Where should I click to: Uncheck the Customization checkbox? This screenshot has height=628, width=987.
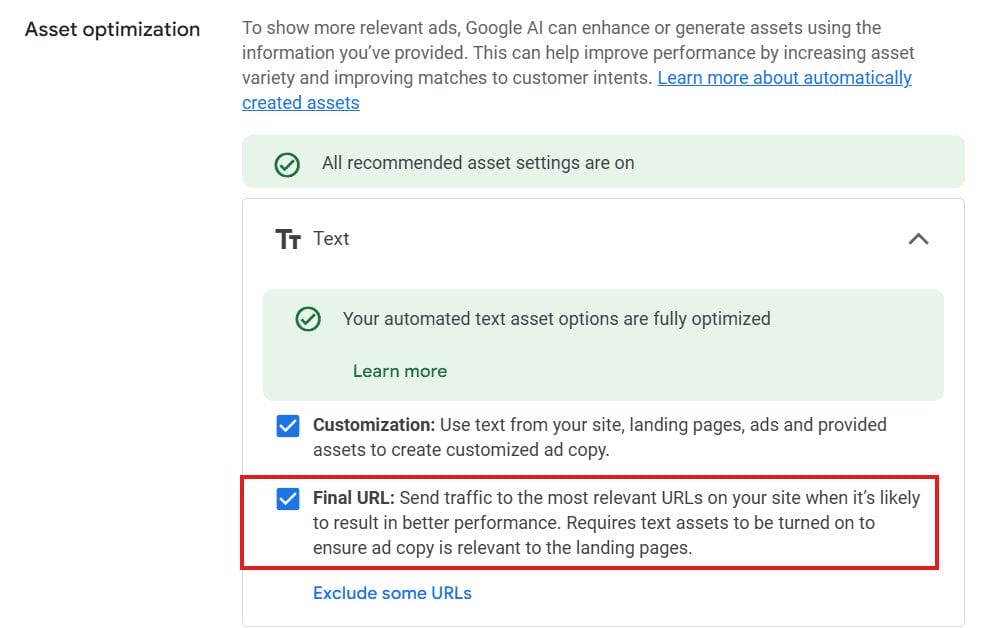pos(288,425)
